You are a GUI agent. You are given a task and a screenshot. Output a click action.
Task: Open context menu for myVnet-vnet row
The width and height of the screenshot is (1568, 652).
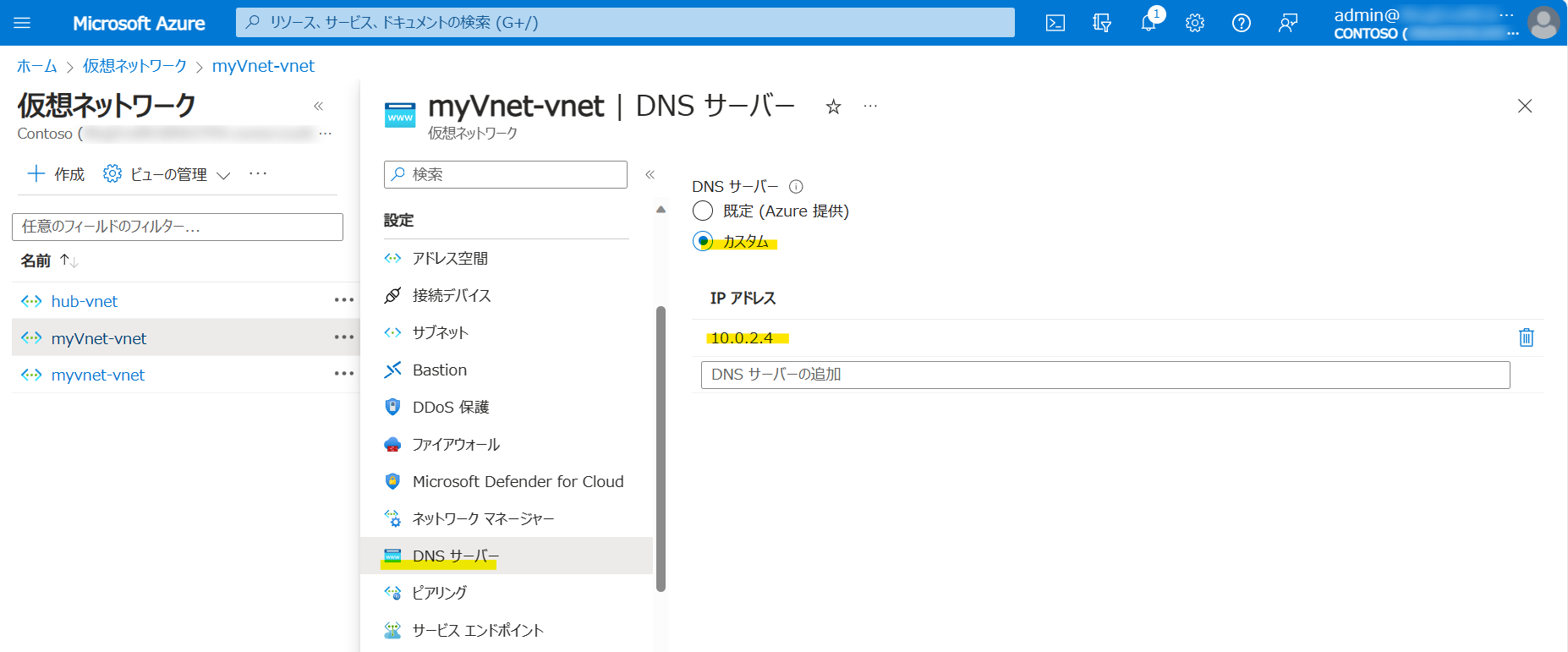[x=344, y=337]
